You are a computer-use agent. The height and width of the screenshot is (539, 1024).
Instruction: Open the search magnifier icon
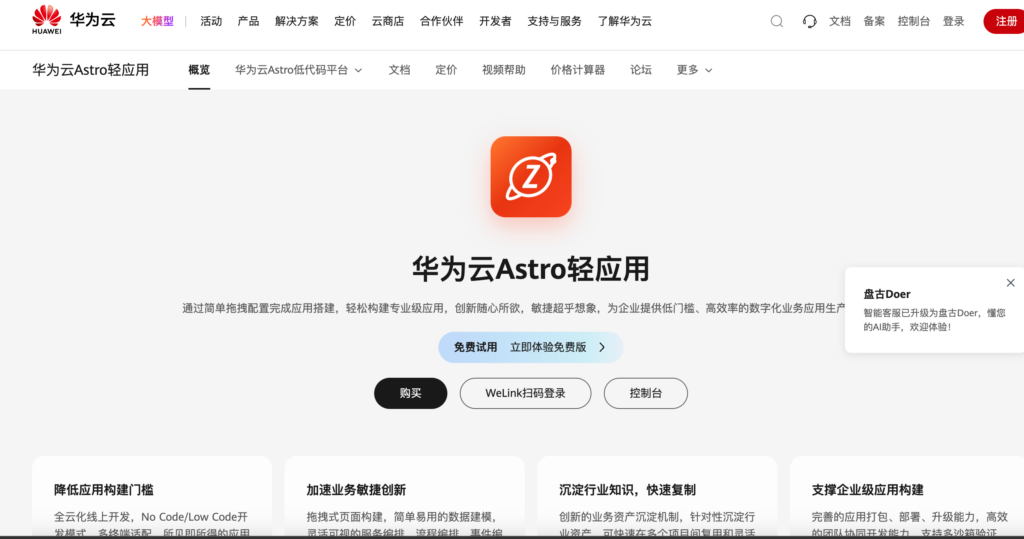[776, 22]
